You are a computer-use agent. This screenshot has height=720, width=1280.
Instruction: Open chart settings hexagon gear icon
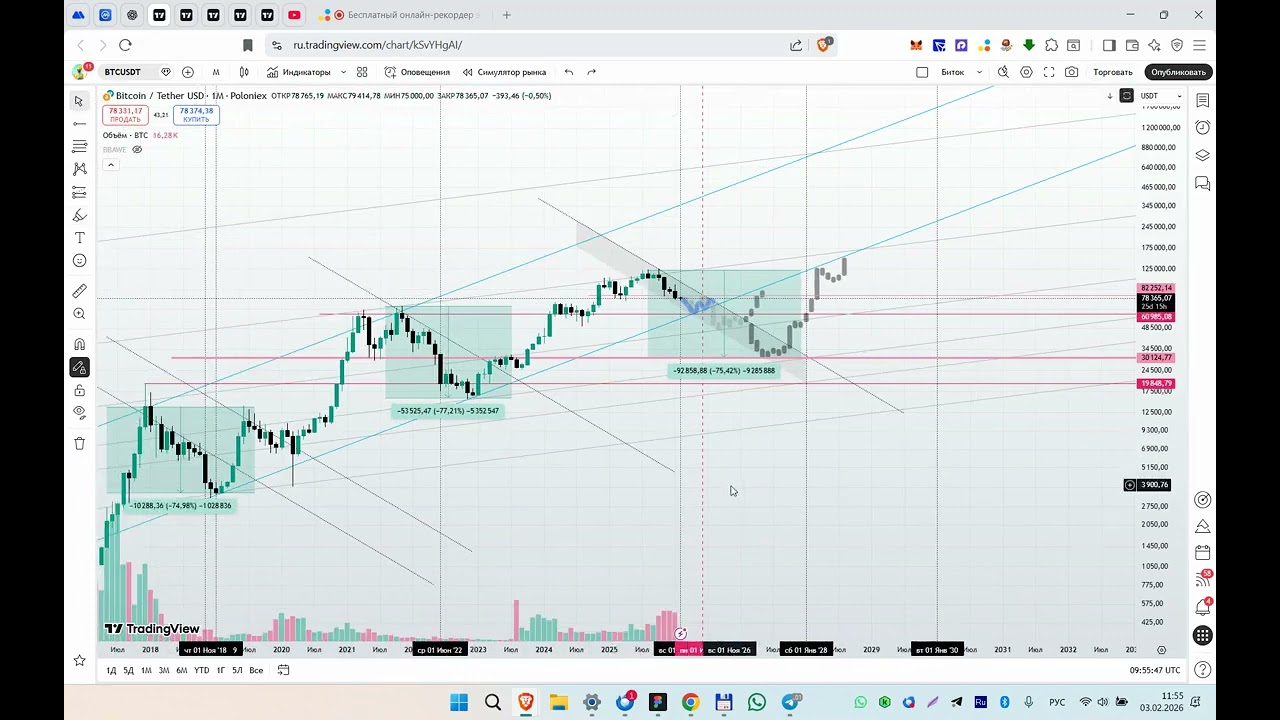1026,72
